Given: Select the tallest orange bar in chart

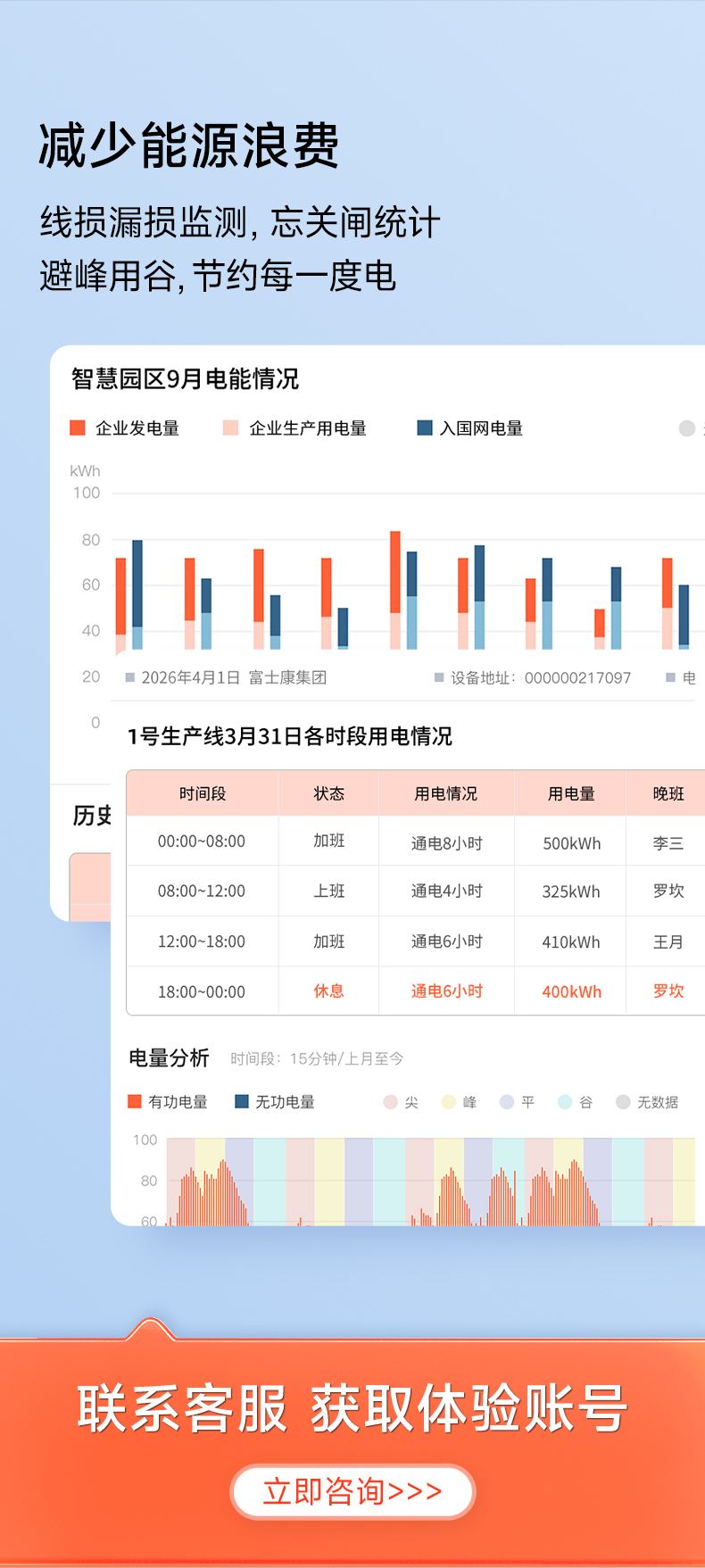Looking at the screenshot, I should tap(395, 572).
